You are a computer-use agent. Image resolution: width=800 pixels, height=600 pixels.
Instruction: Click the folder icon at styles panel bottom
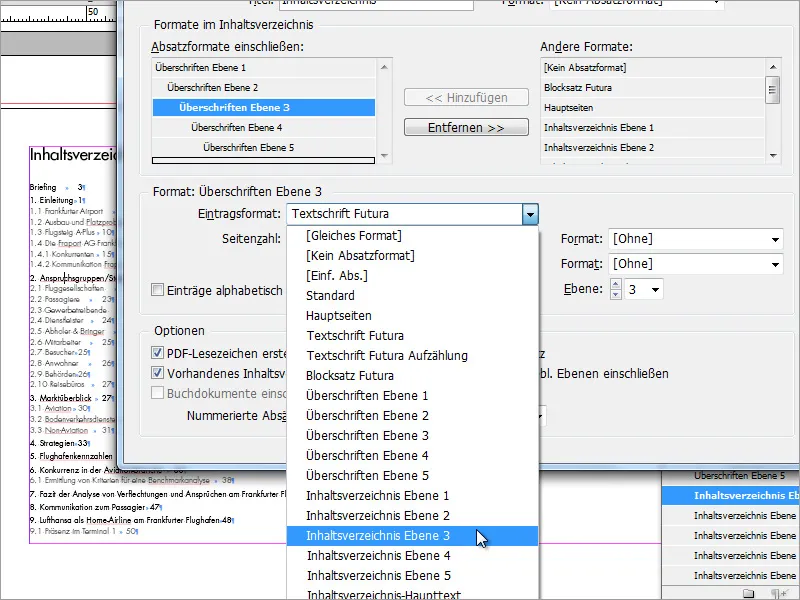point(748,593)
